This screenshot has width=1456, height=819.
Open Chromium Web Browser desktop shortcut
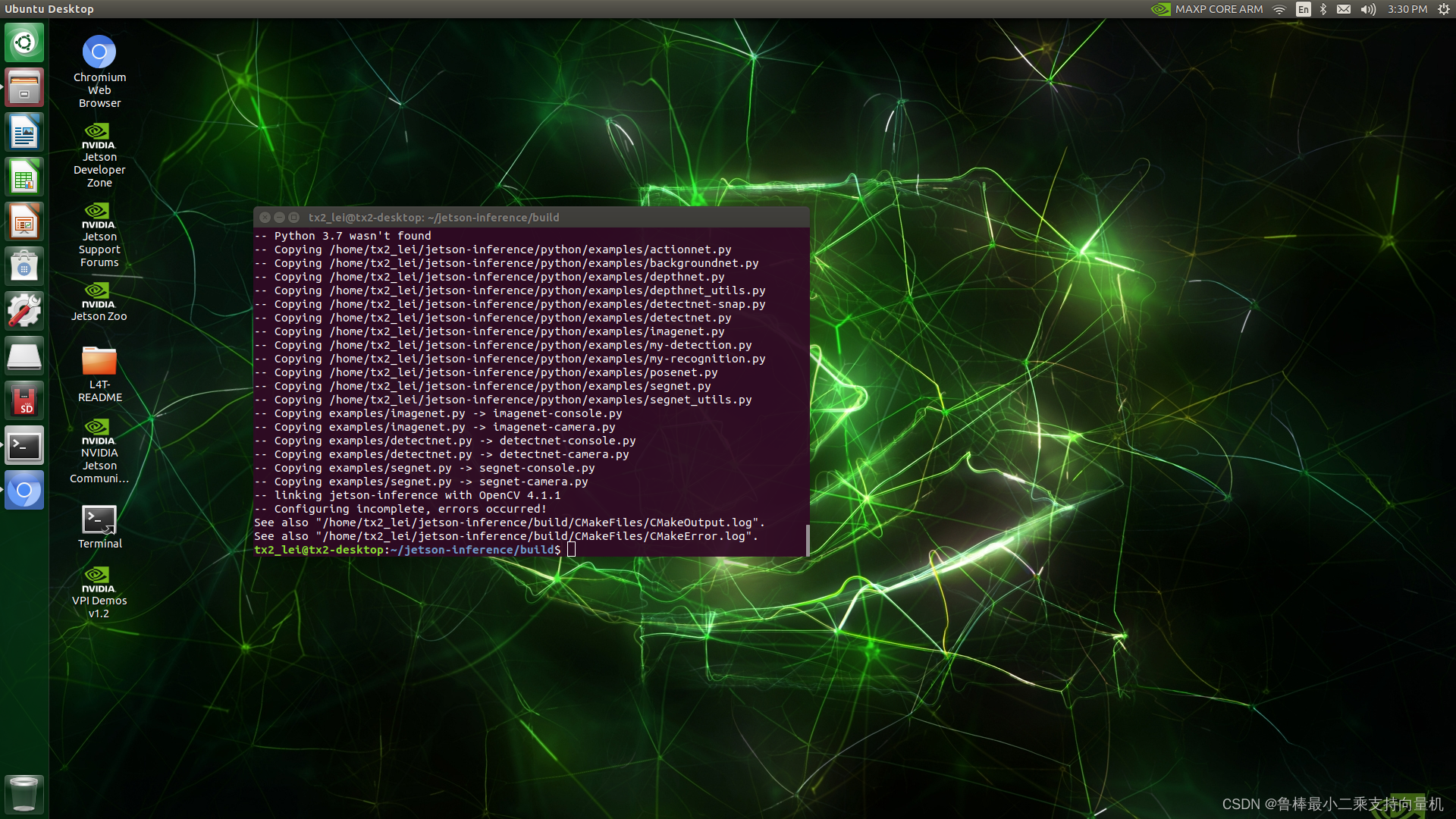99,53
